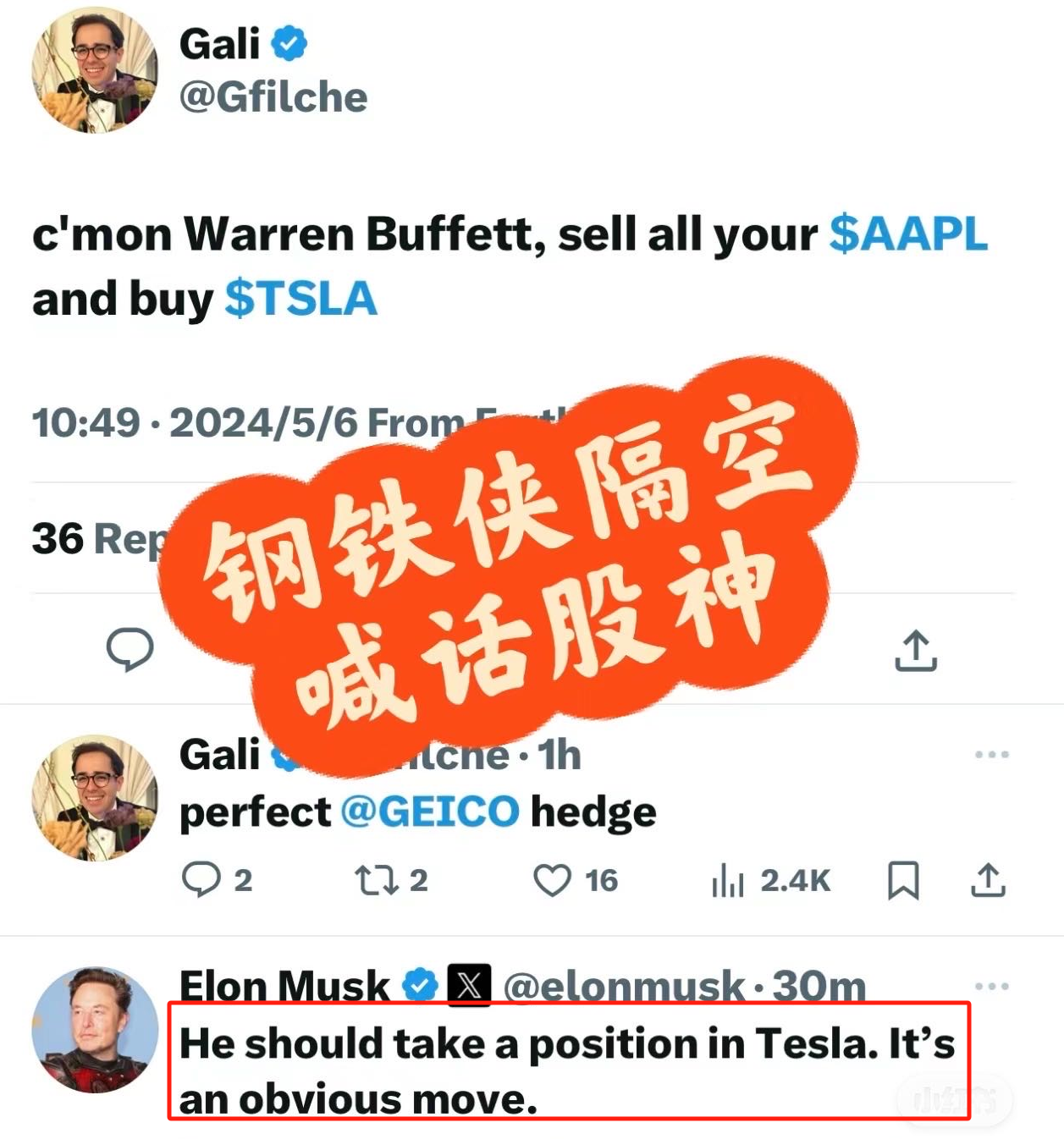Click Elon Musk's blue verified checkmark

point(420,986)
